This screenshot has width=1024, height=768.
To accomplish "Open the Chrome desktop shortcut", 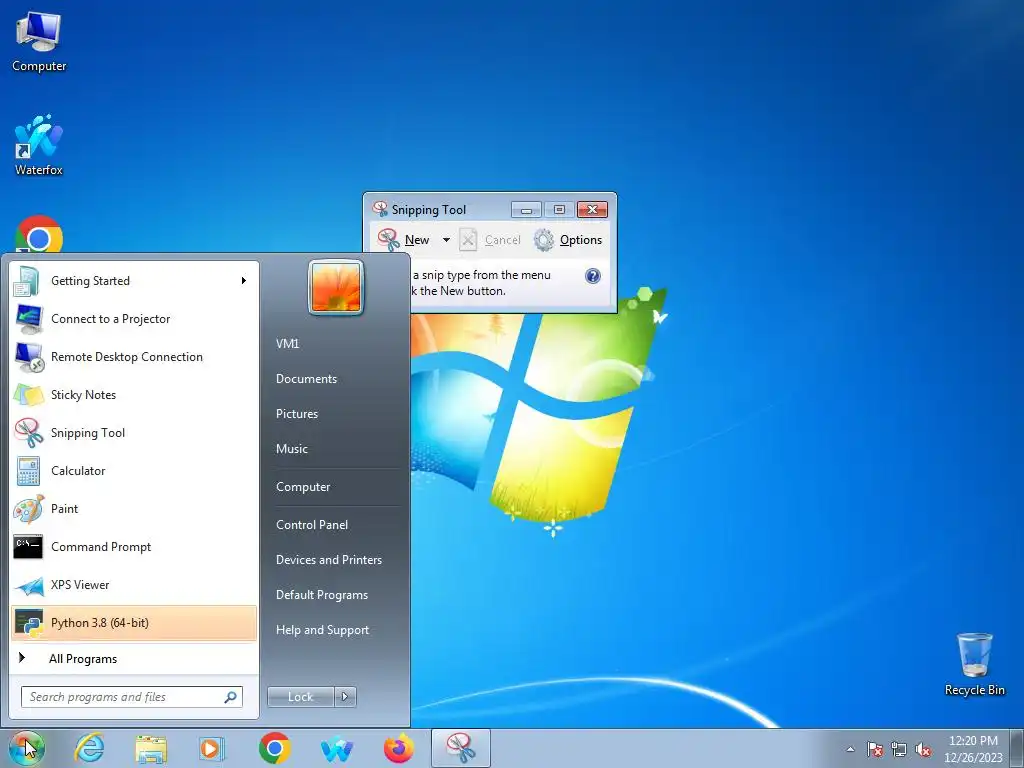I will 39,235.
